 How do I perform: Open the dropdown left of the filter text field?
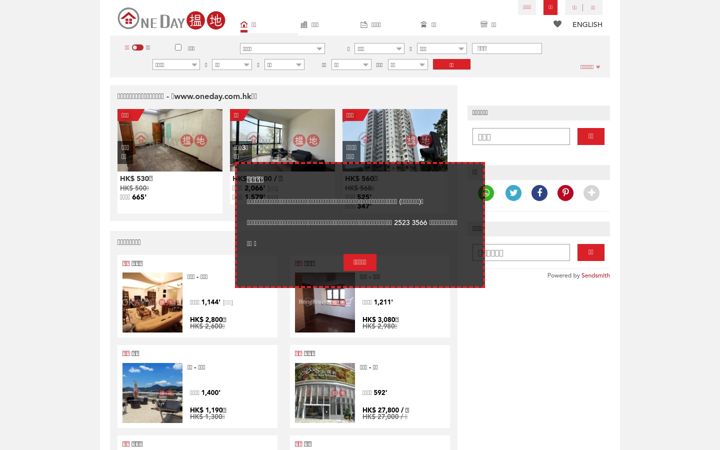pyautogui.click(x=442, y=49)
